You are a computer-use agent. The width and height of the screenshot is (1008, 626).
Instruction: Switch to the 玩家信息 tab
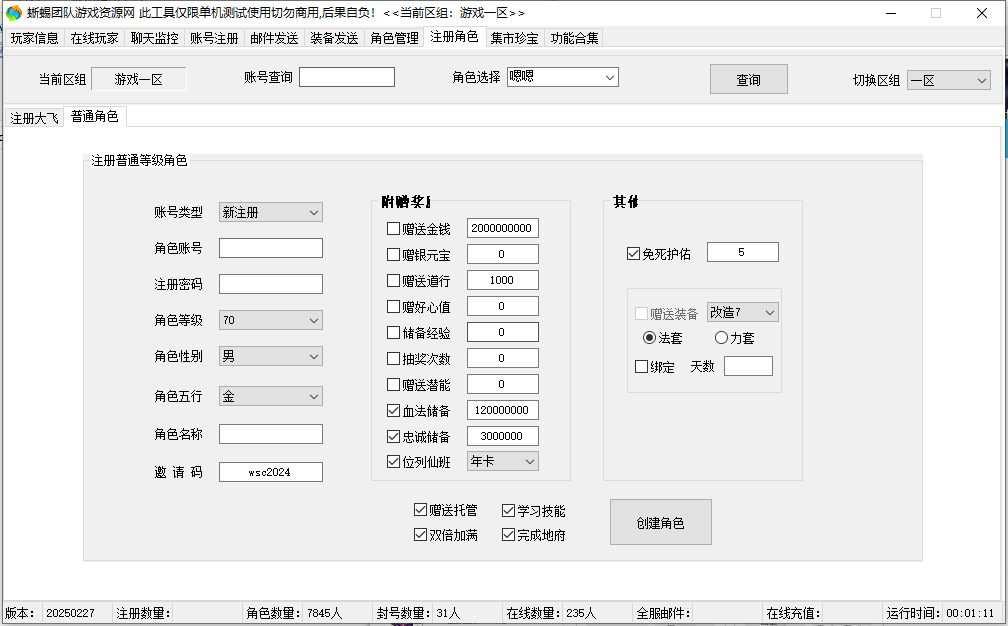(x=34, y=39)
